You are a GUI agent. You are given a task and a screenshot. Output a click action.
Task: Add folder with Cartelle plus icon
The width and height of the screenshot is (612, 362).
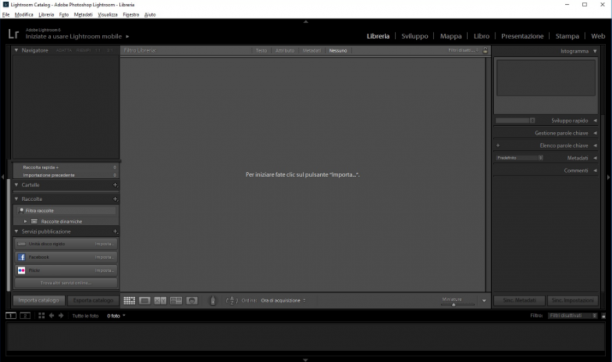click(115, 185)
